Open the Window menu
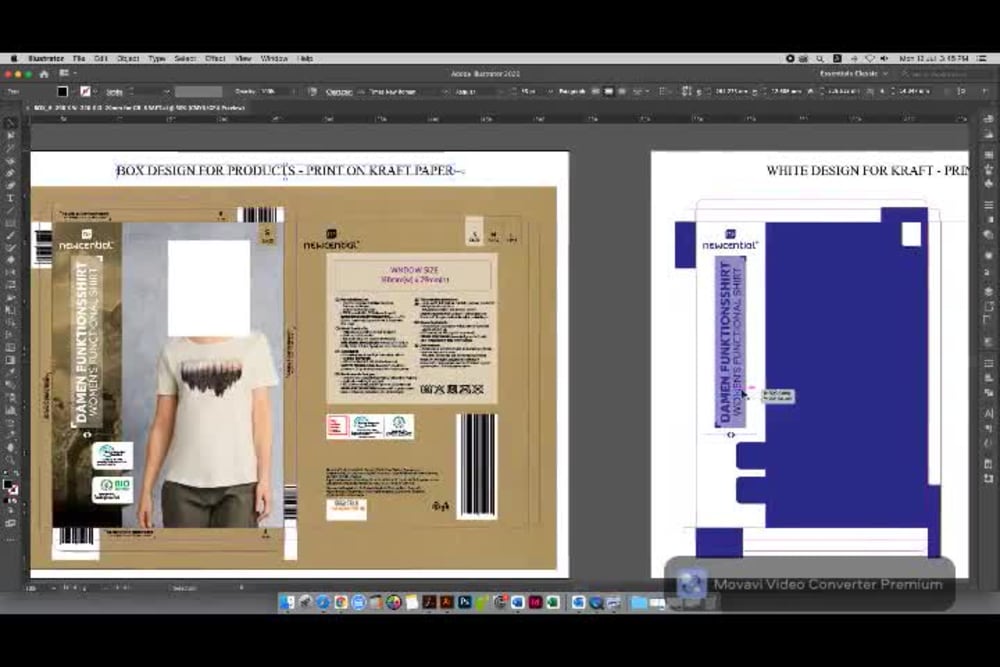 coord(274,59)
